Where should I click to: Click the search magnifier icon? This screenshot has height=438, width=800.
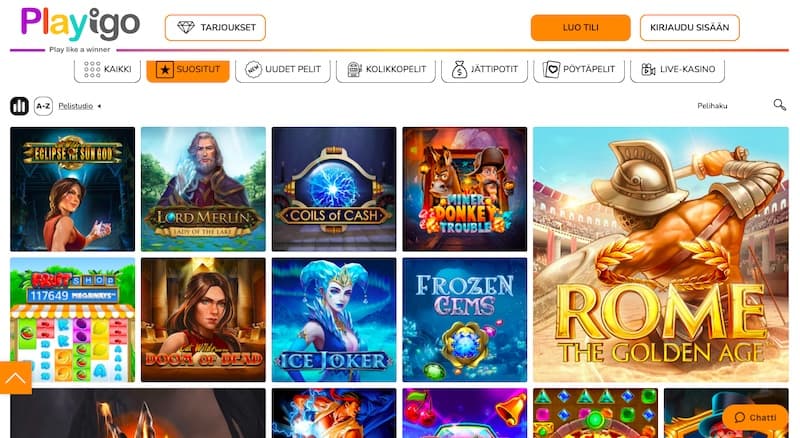click(779, 105)
